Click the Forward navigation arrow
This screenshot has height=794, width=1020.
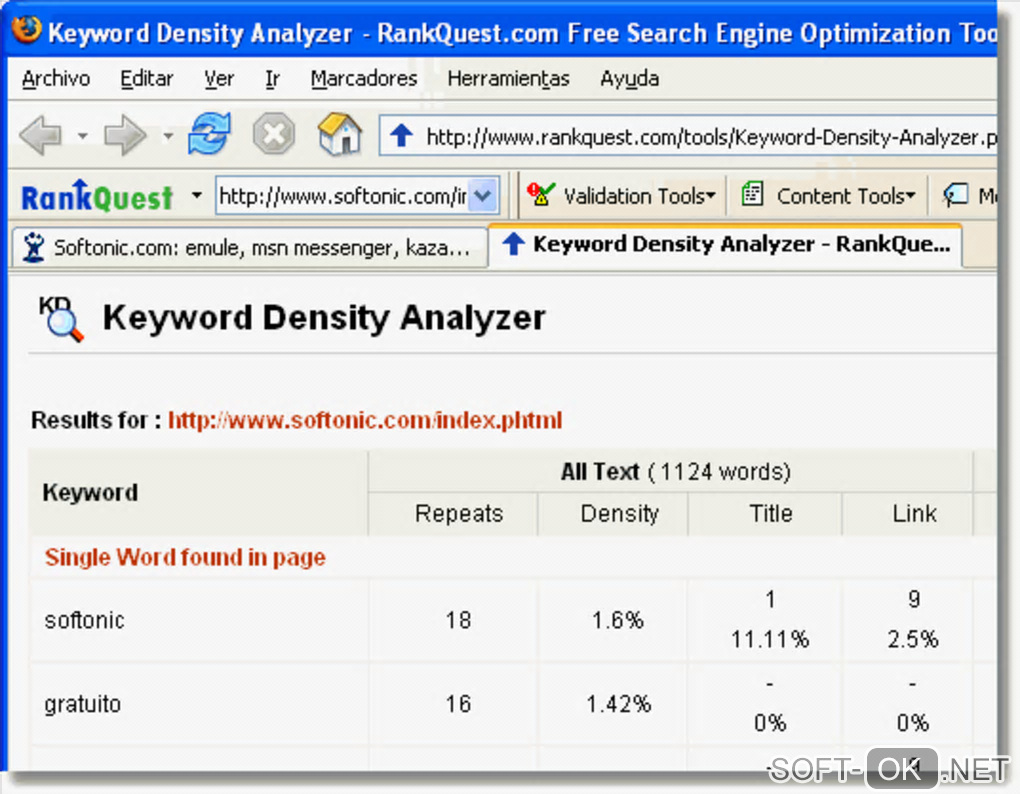(125, 135)
